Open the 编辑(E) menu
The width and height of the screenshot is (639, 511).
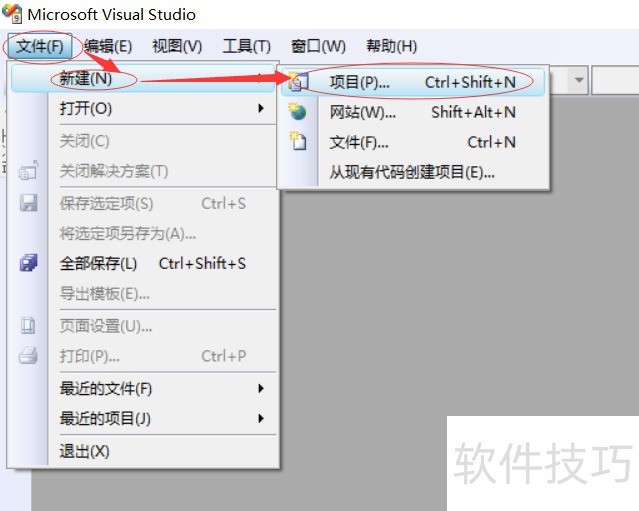coord(108,46)
